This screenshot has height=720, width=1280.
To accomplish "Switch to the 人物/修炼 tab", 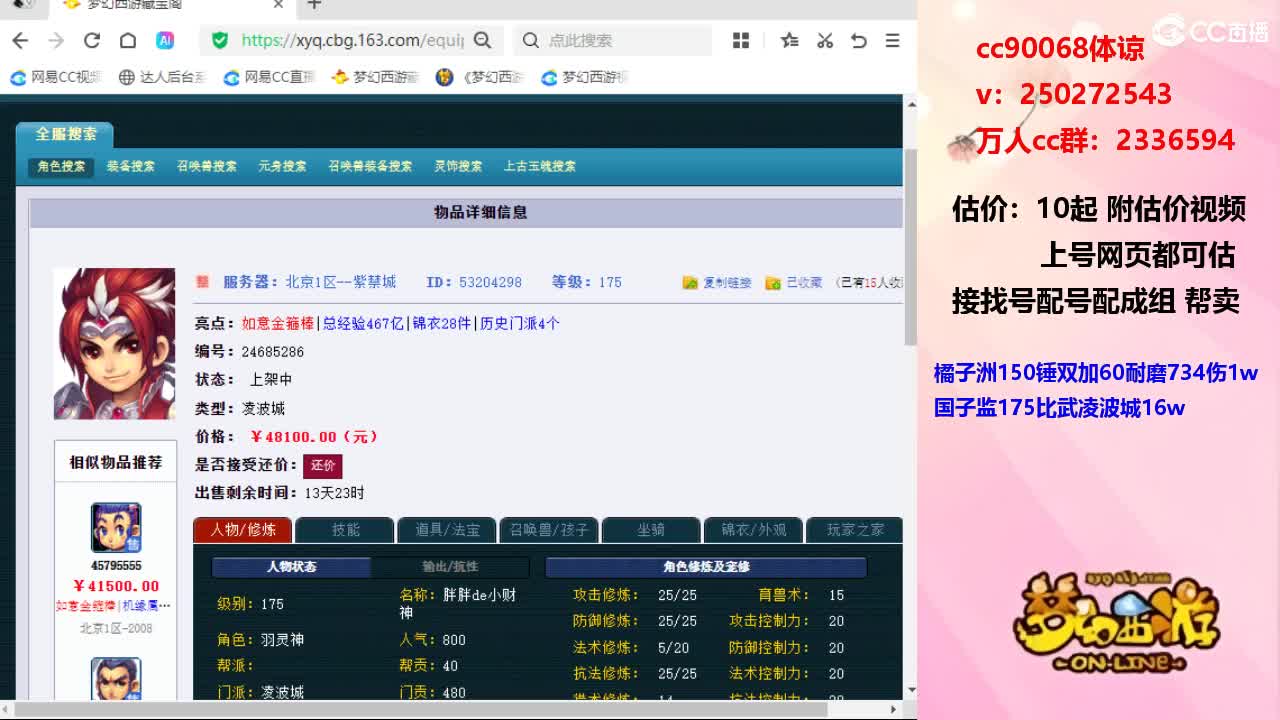I will pyautogui.click(x=243, y=530).
